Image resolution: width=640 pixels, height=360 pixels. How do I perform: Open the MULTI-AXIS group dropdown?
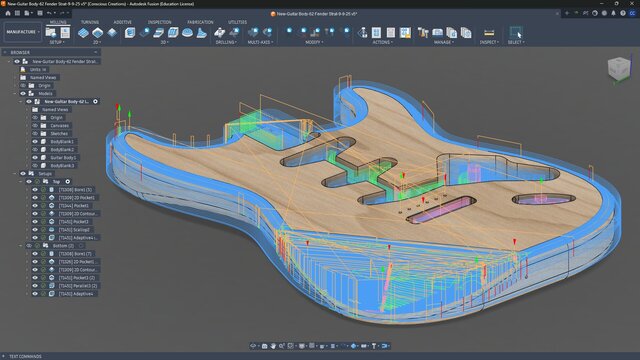tap(260, 42)
